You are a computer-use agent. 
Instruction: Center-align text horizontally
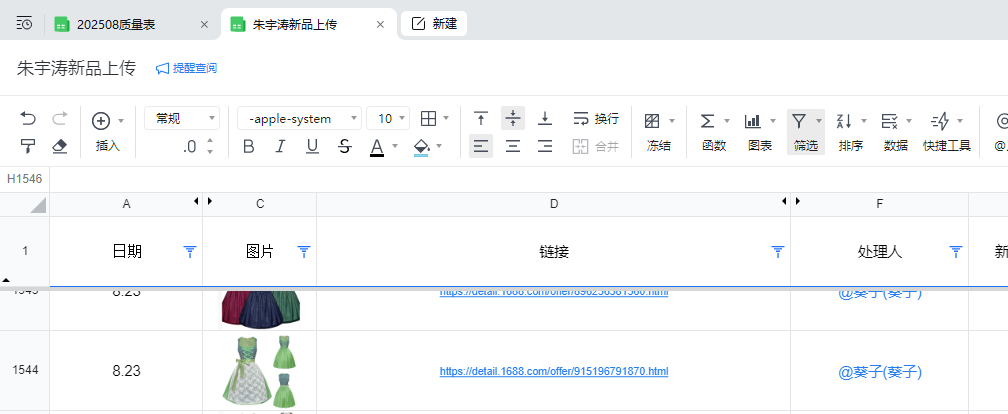click(513, 147)
